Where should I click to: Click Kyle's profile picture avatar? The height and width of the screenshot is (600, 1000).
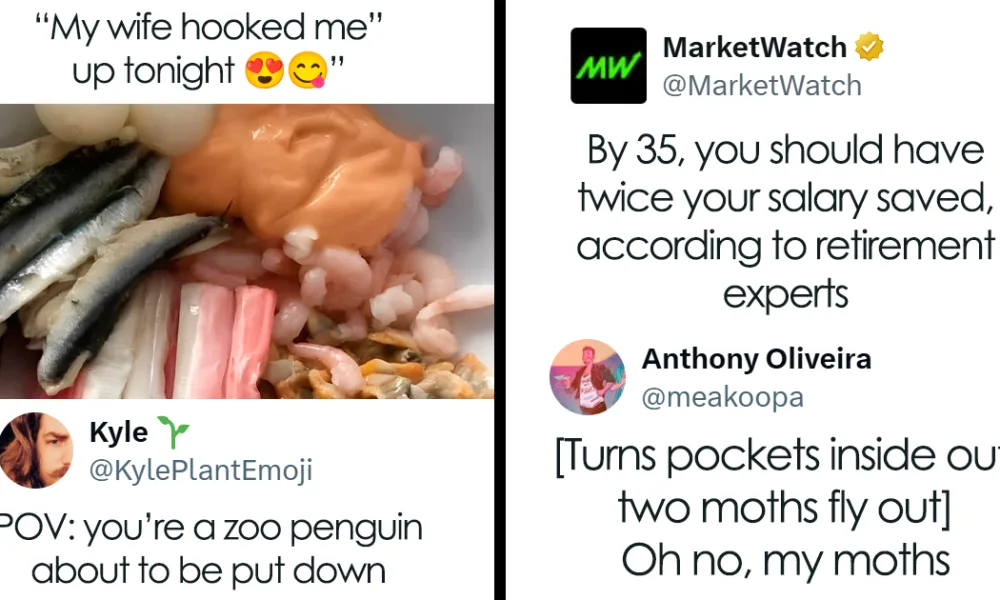pos(35,450)
